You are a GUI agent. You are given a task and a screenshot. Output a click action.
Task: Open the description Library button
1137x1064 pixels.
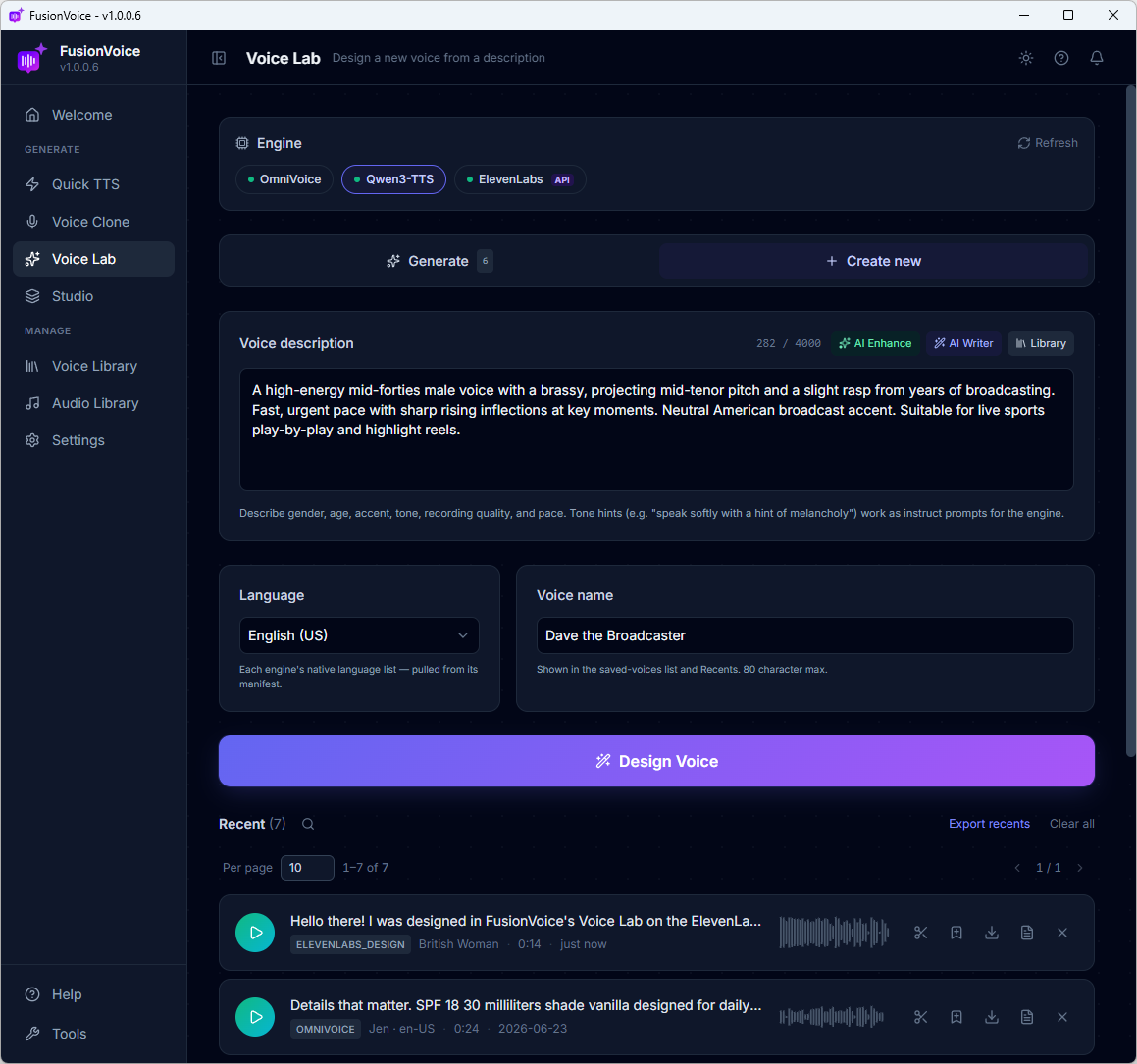coord(1041,343)
